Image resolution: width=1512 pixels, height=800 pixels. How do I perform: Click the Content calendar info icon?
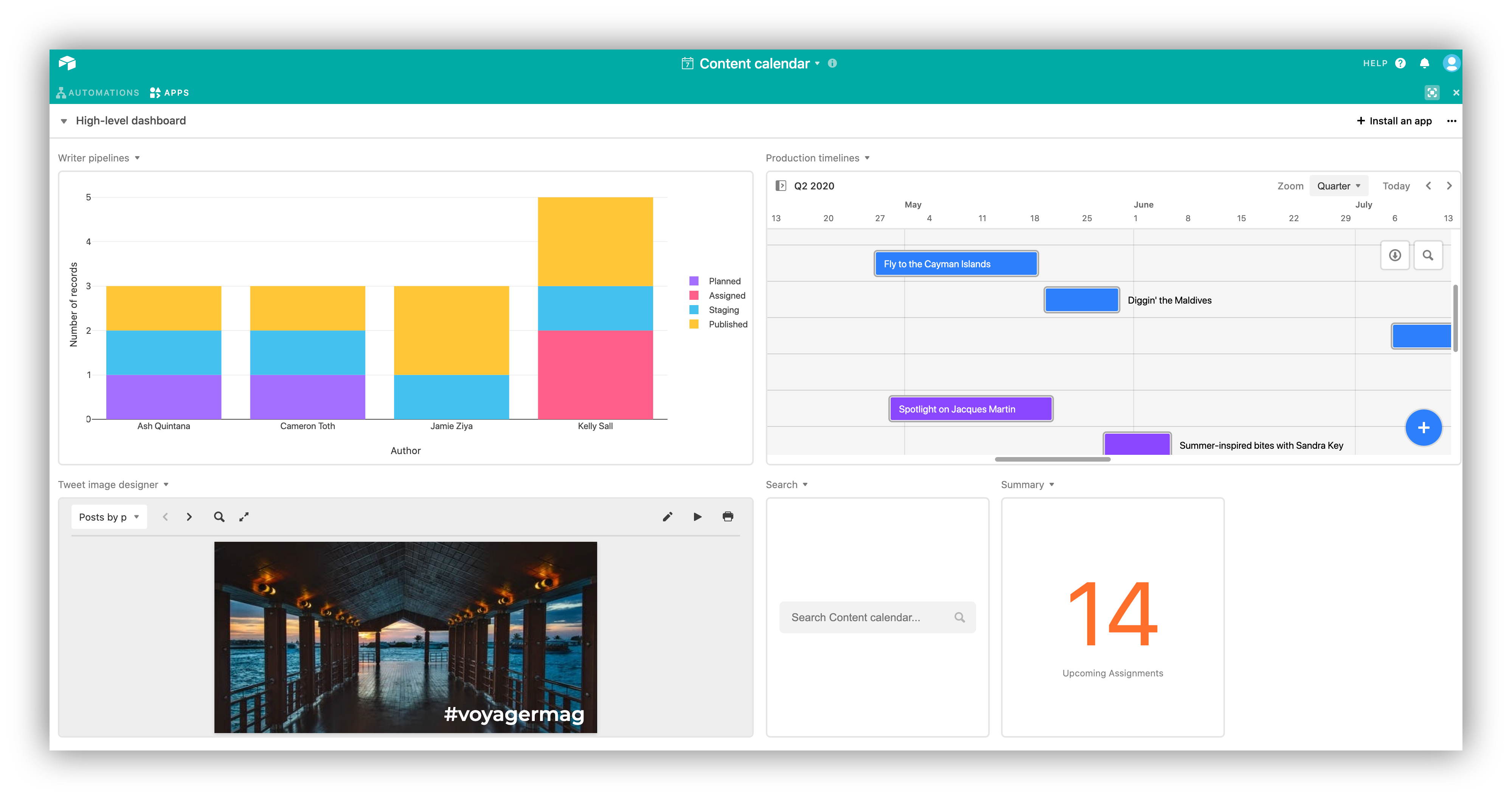832,64
